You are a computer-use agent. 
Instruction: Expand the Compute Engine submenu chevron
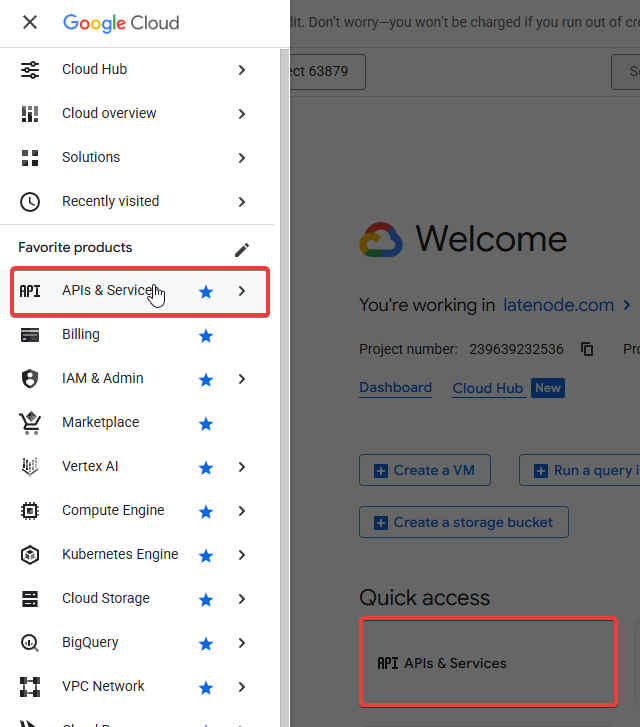pos(242,511)
